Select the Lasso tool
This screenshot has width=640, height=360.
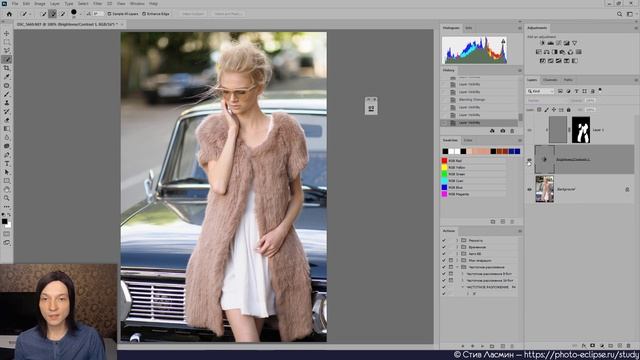point(7,51)
